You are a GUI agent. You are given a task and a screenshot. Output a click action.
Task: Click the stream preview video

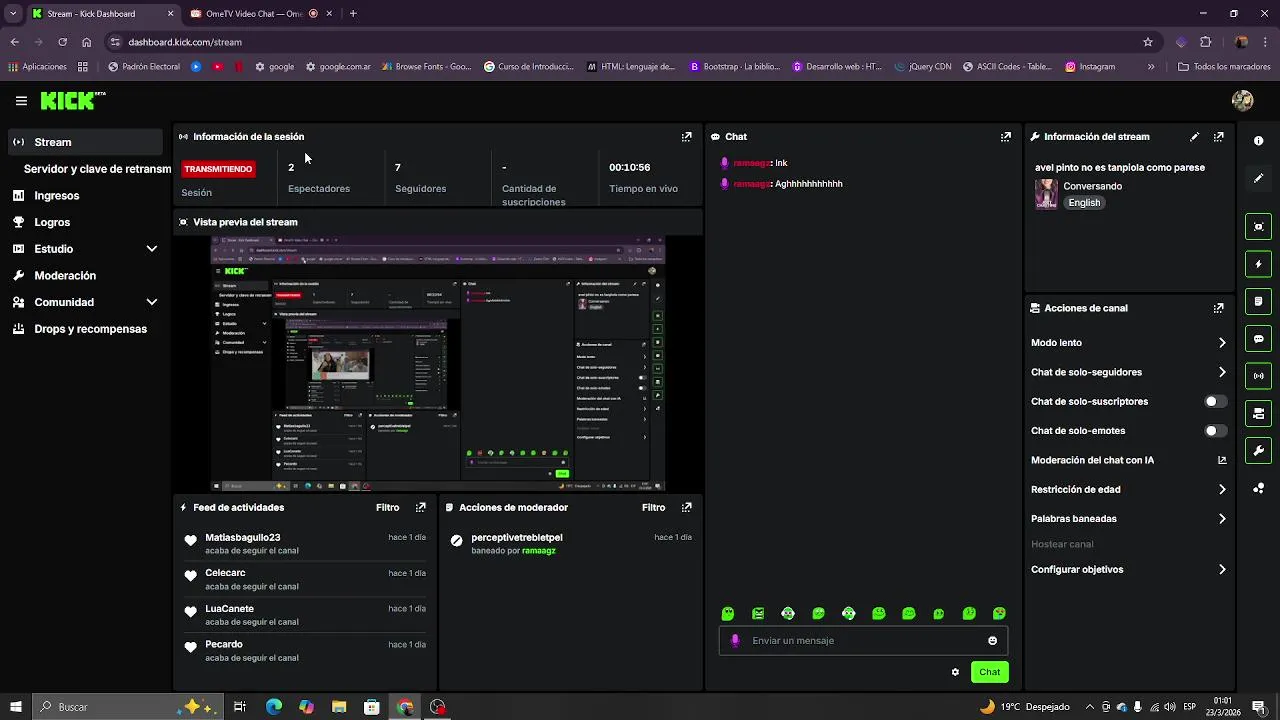pyautogui.click(x=438, y=363)
